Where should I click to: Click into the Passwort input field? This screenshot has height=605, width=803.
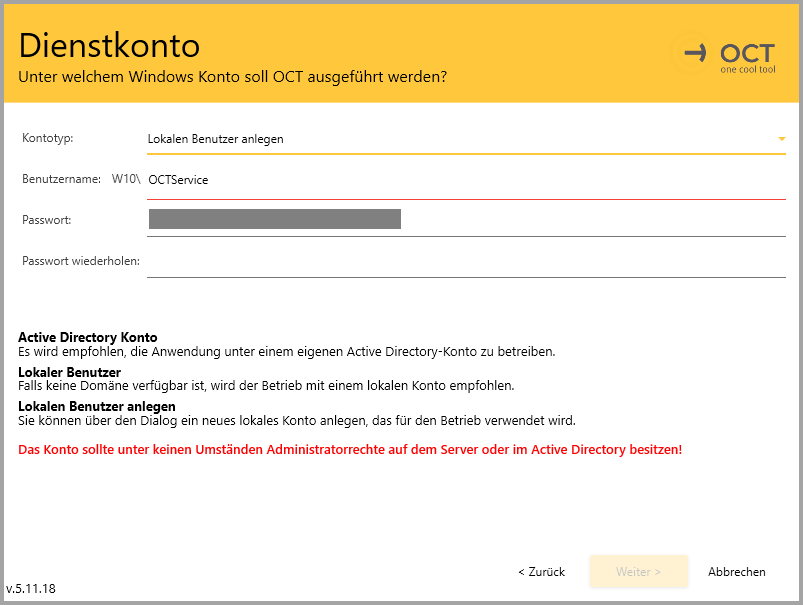click(x=465, y=220)
